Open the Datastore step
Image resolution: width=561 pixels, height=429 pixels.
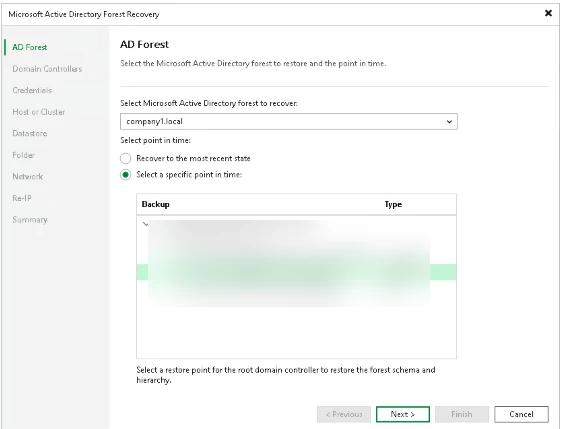pos(30,133)
